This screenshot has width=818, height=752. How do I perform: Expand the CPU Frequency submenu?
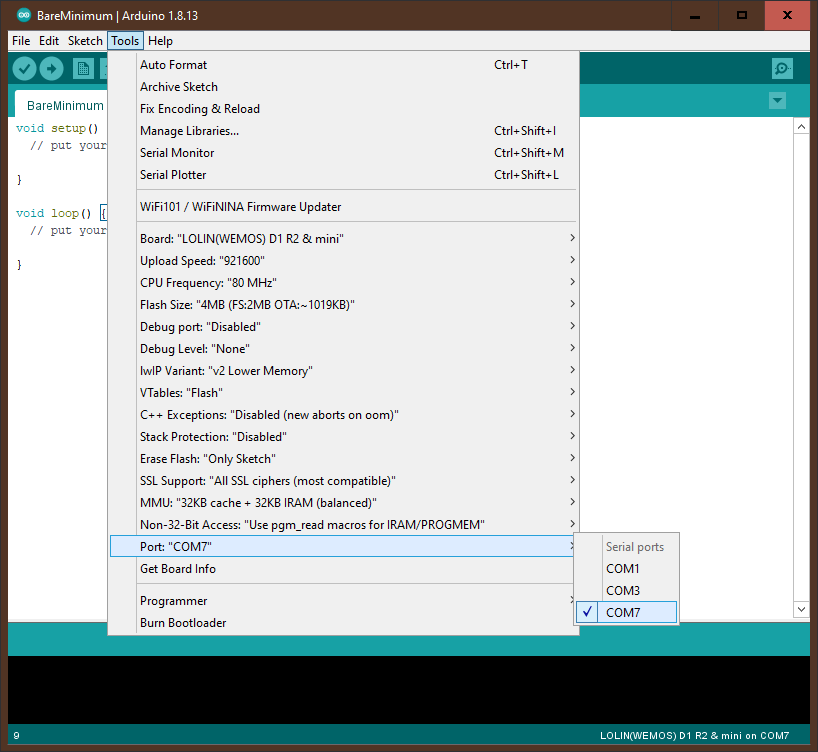tap(343, 282)
